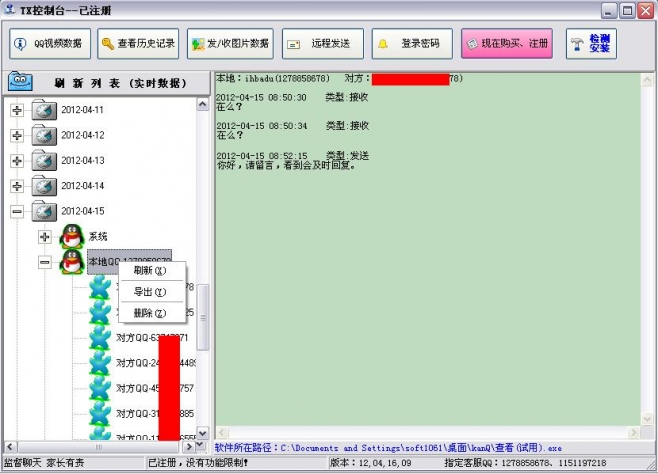Click timestamp 2012-04-15 08:52:15

point(262,156)
